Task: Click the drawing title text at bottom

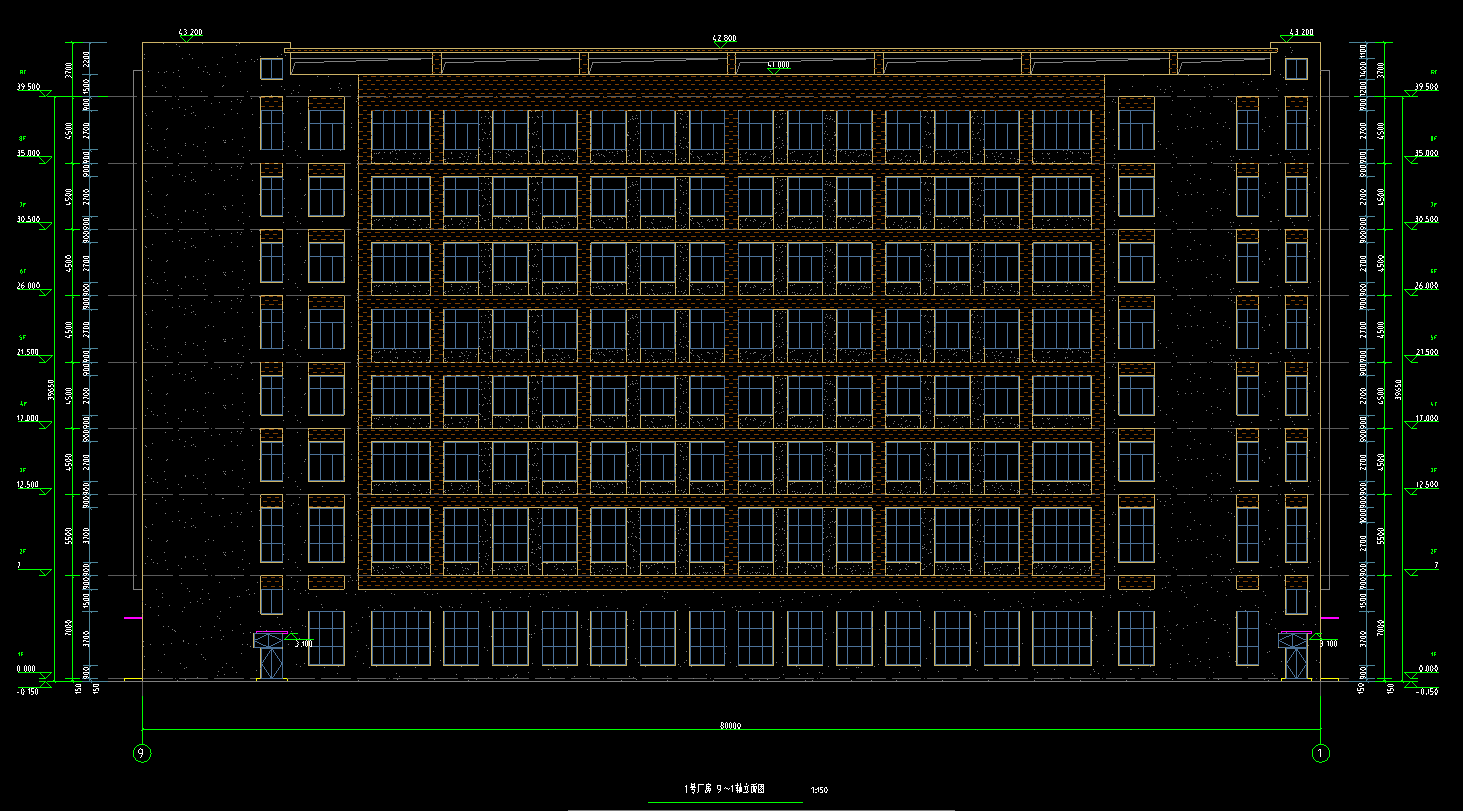Action: click(x=725, y=789)
